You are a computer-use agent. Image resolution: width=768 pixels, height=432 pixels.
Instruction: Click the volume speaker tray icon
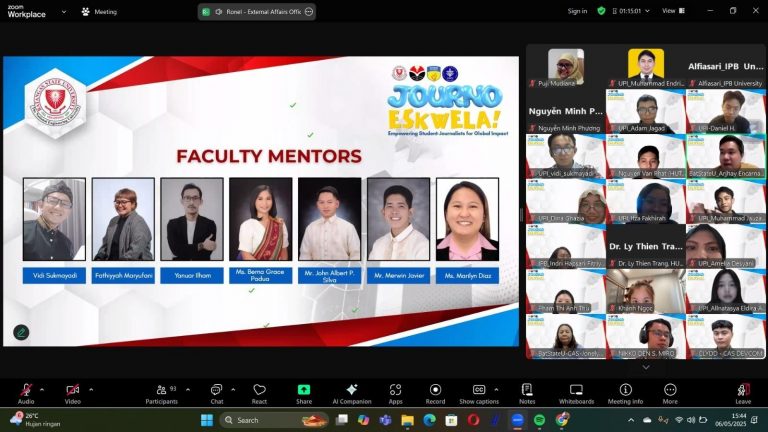point(691,420)
